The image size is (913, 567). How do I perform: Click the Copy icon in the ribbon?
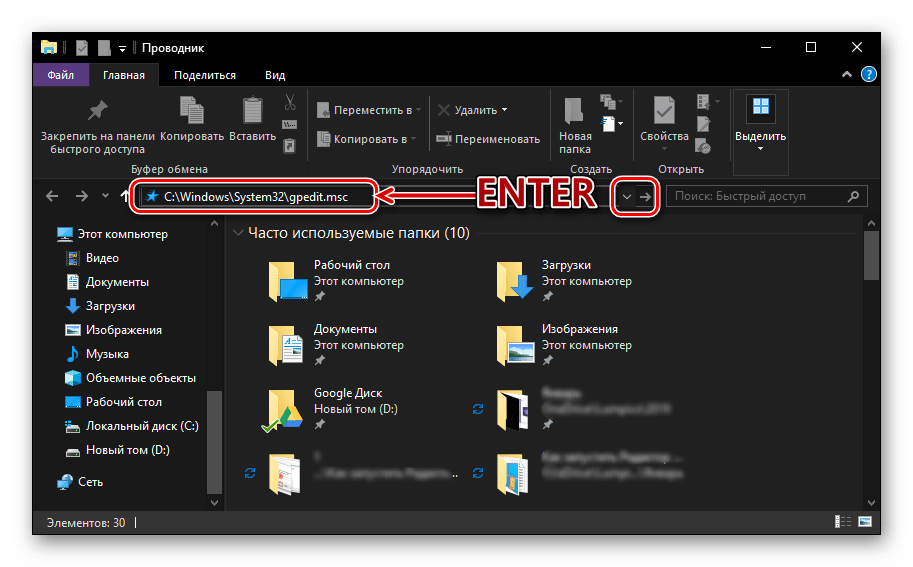(x=191, y=110)
